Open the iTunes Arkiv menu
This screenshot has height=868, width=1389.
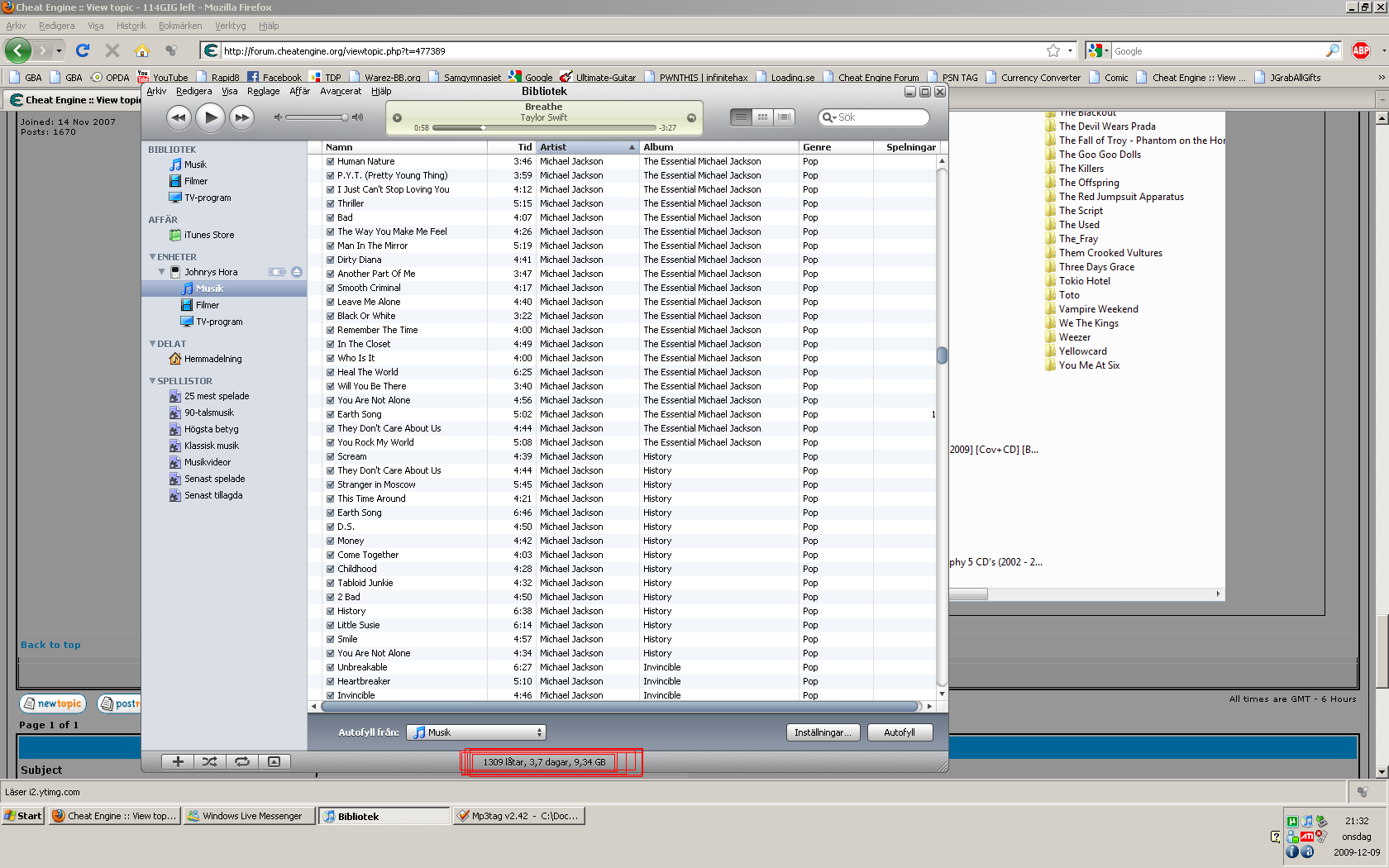pos(156,91)
